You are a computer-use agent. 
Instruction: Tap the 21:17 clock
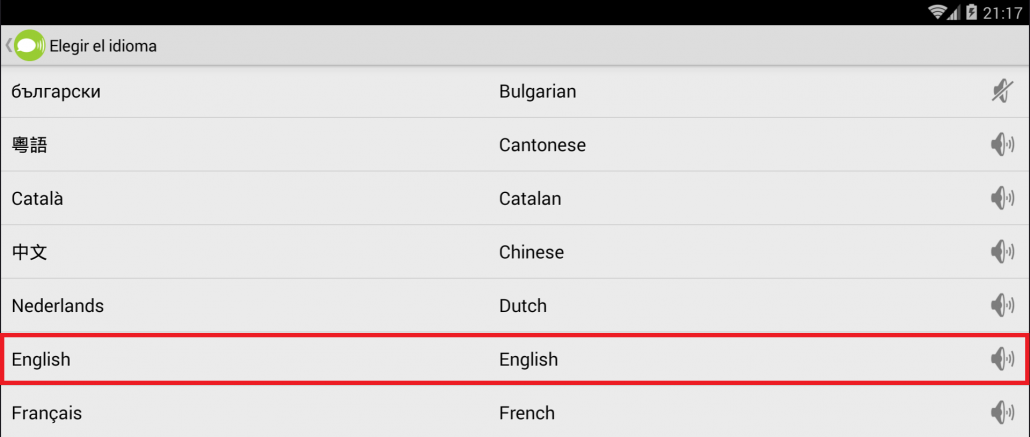1002,13
